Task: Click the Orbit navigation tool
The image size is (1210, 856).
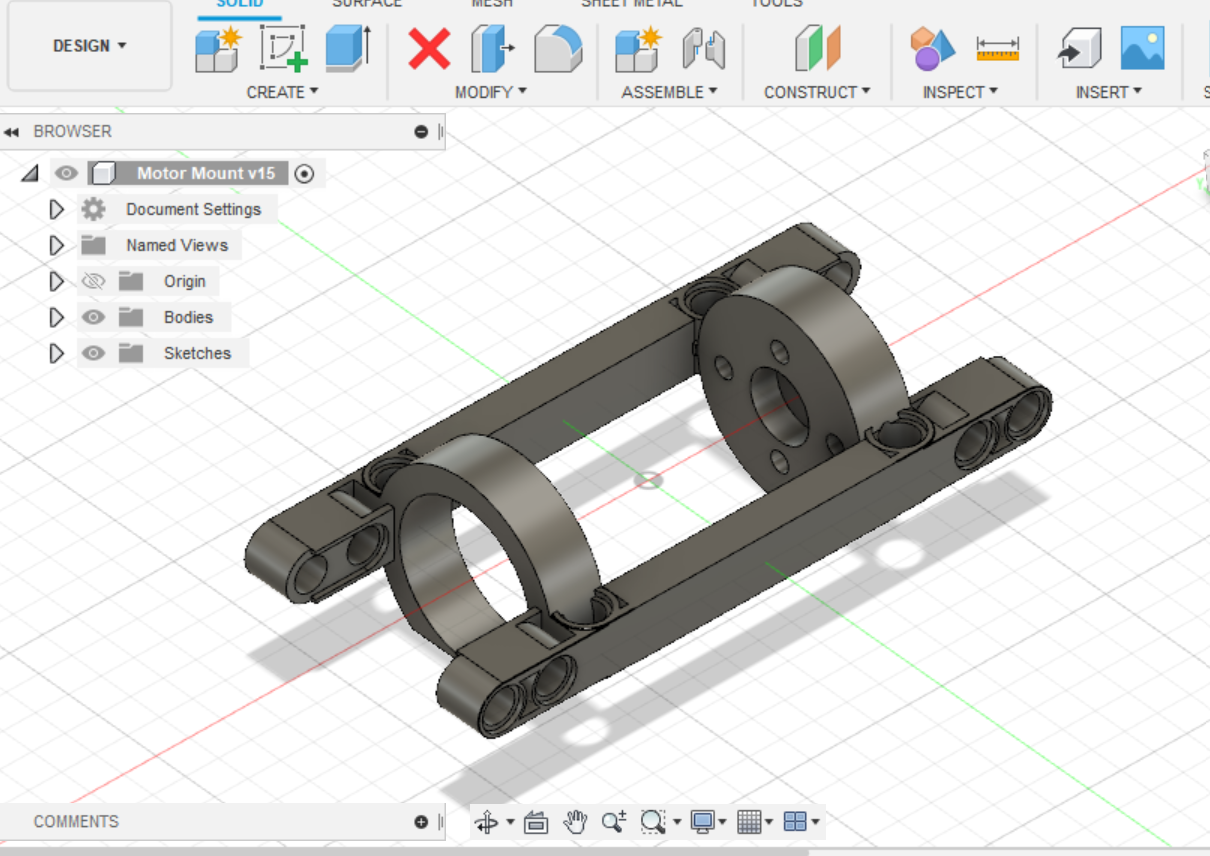Action: (486, 822)
